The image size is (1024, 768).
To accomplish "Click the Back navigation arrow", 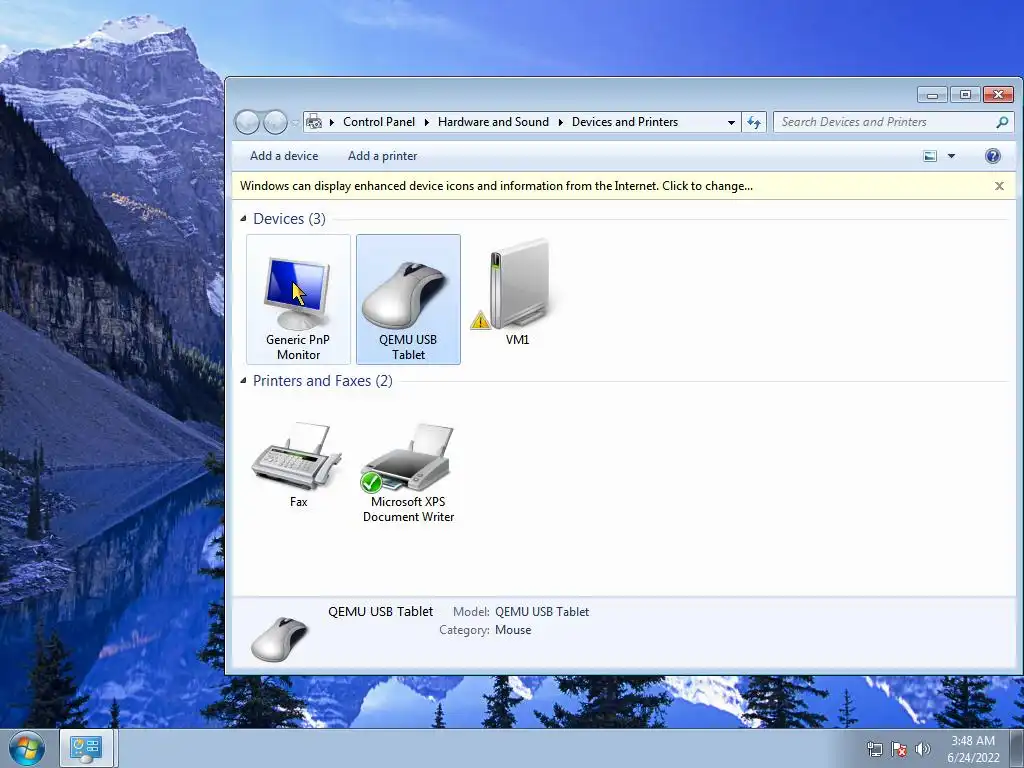I will (247, 122).
